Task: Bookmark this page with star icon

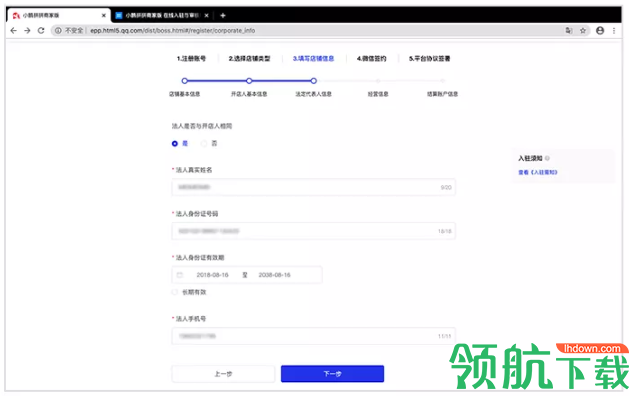Action: 583,30
